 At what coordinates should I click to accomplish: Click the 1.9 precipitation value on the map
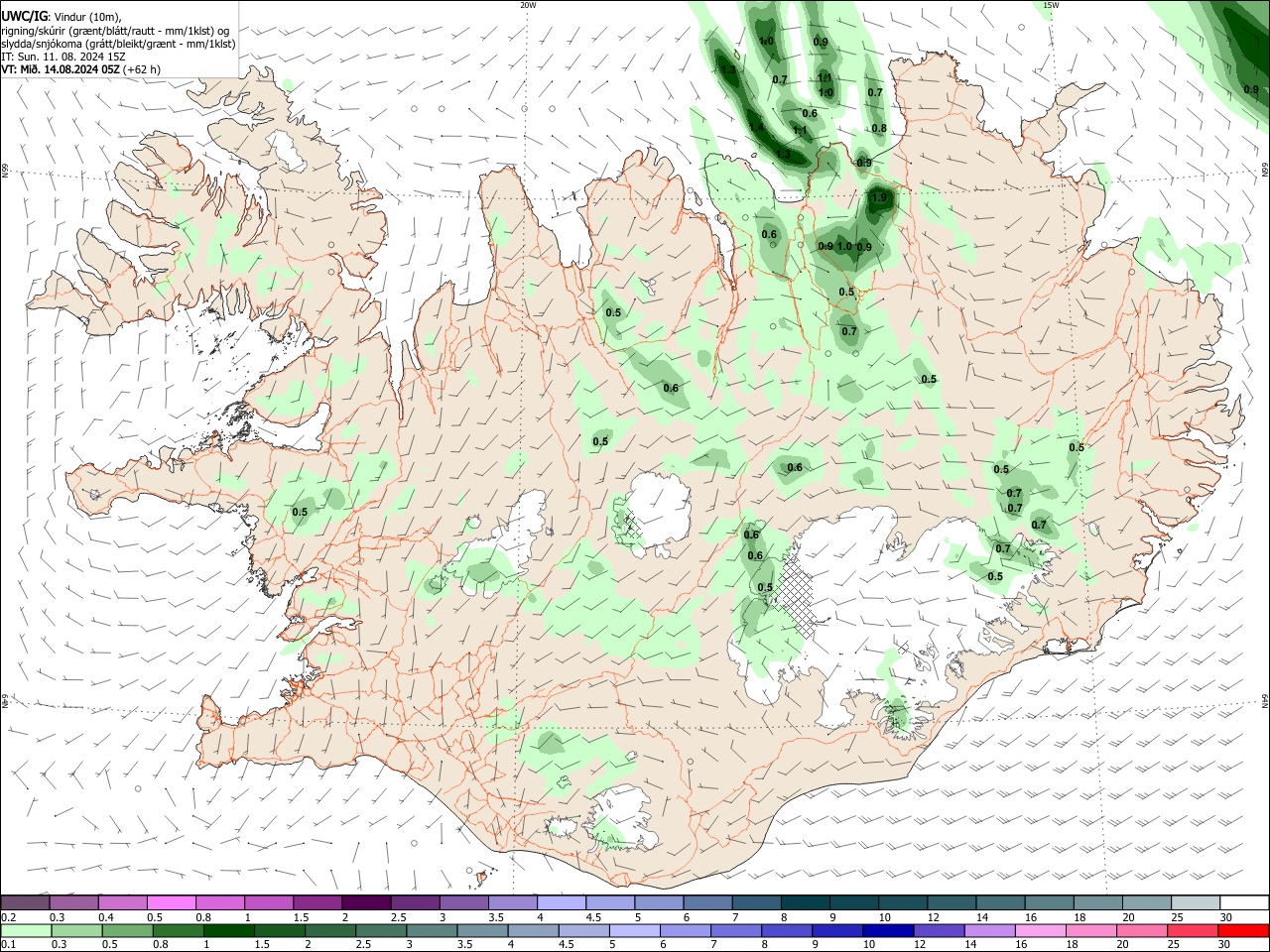[x=879, y=198]
